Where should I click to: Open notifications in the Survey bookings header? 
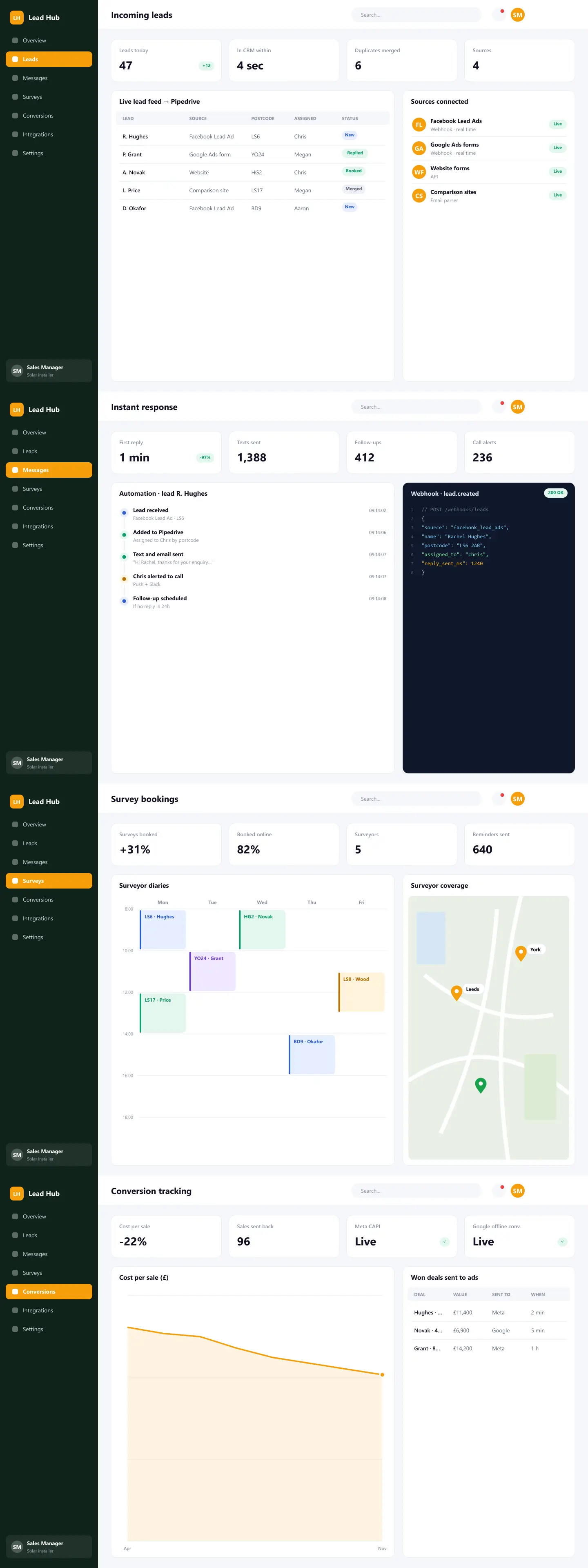499,799
